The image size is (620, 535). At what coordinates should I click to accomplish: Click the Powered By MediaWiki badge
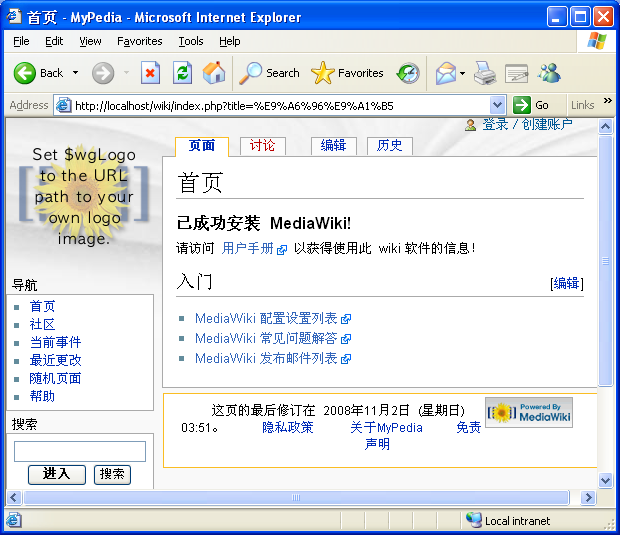529,412
